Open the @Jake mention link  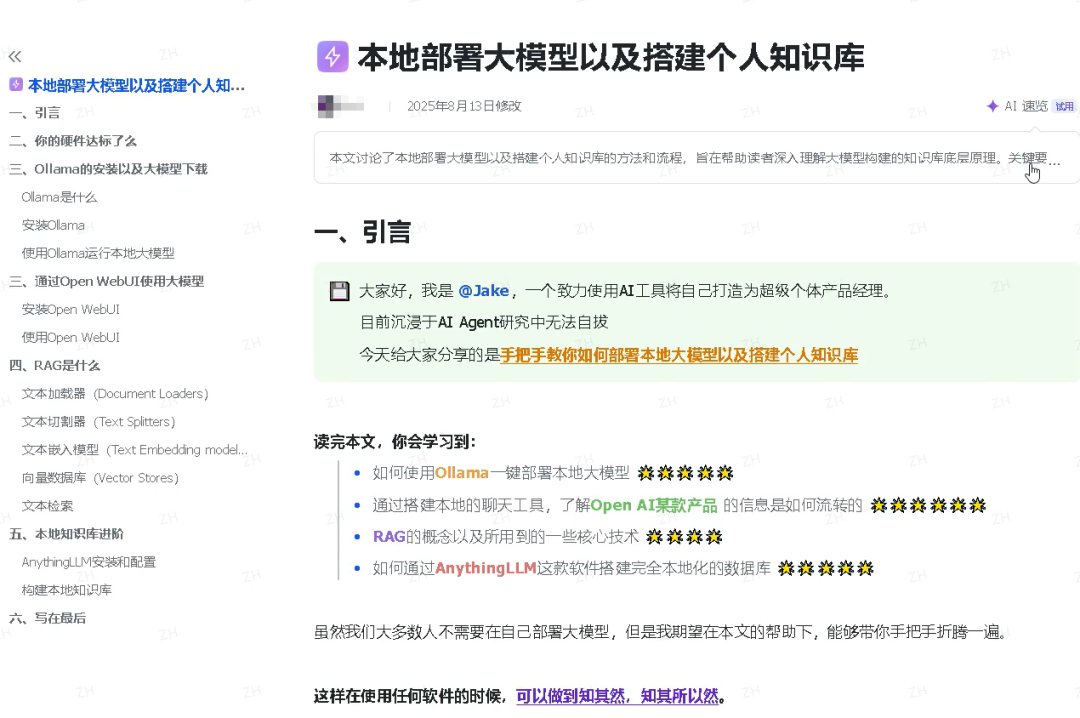[x=484, y=291]
